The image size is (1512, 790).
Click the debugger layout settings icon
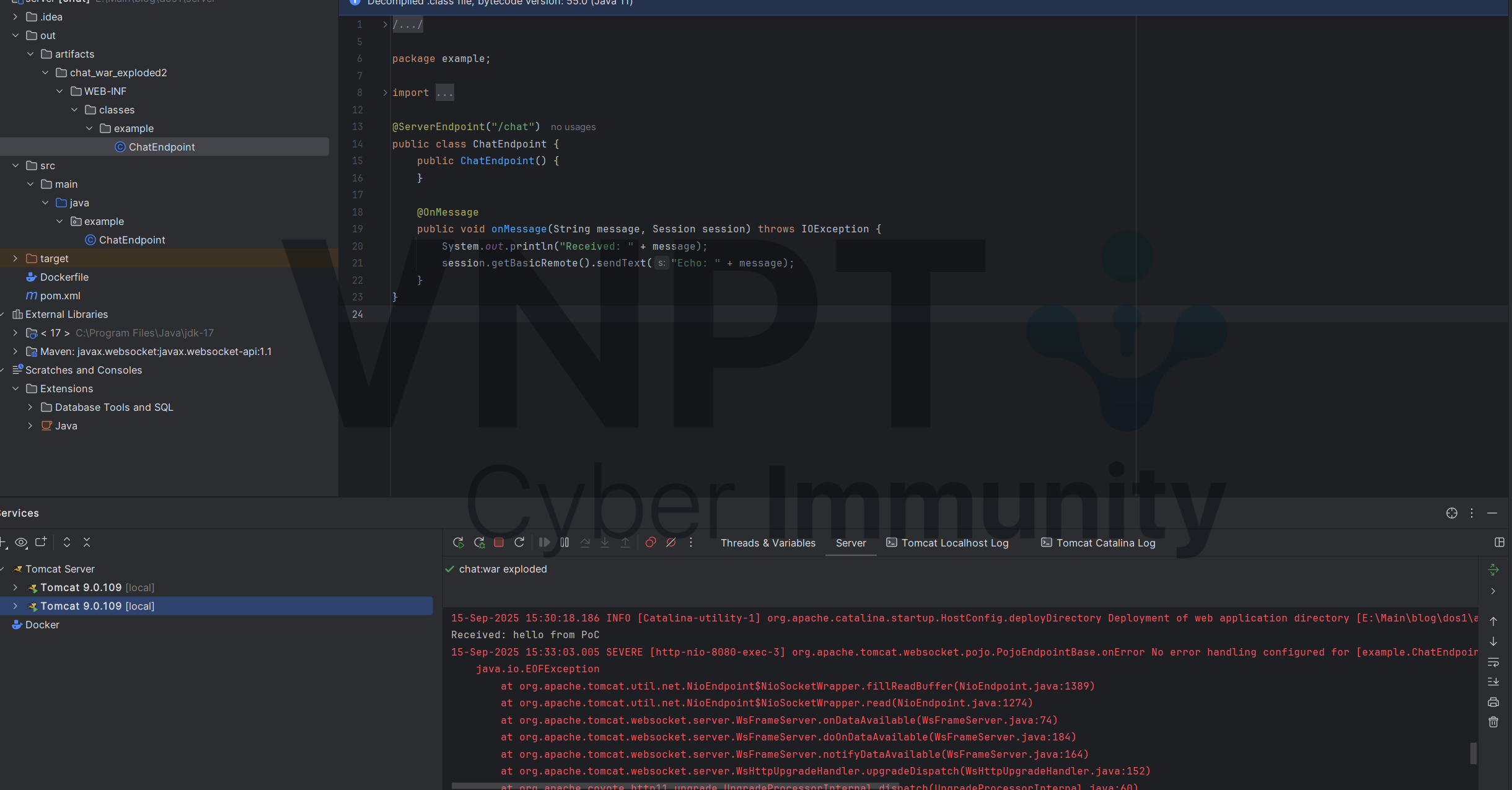1500,542
